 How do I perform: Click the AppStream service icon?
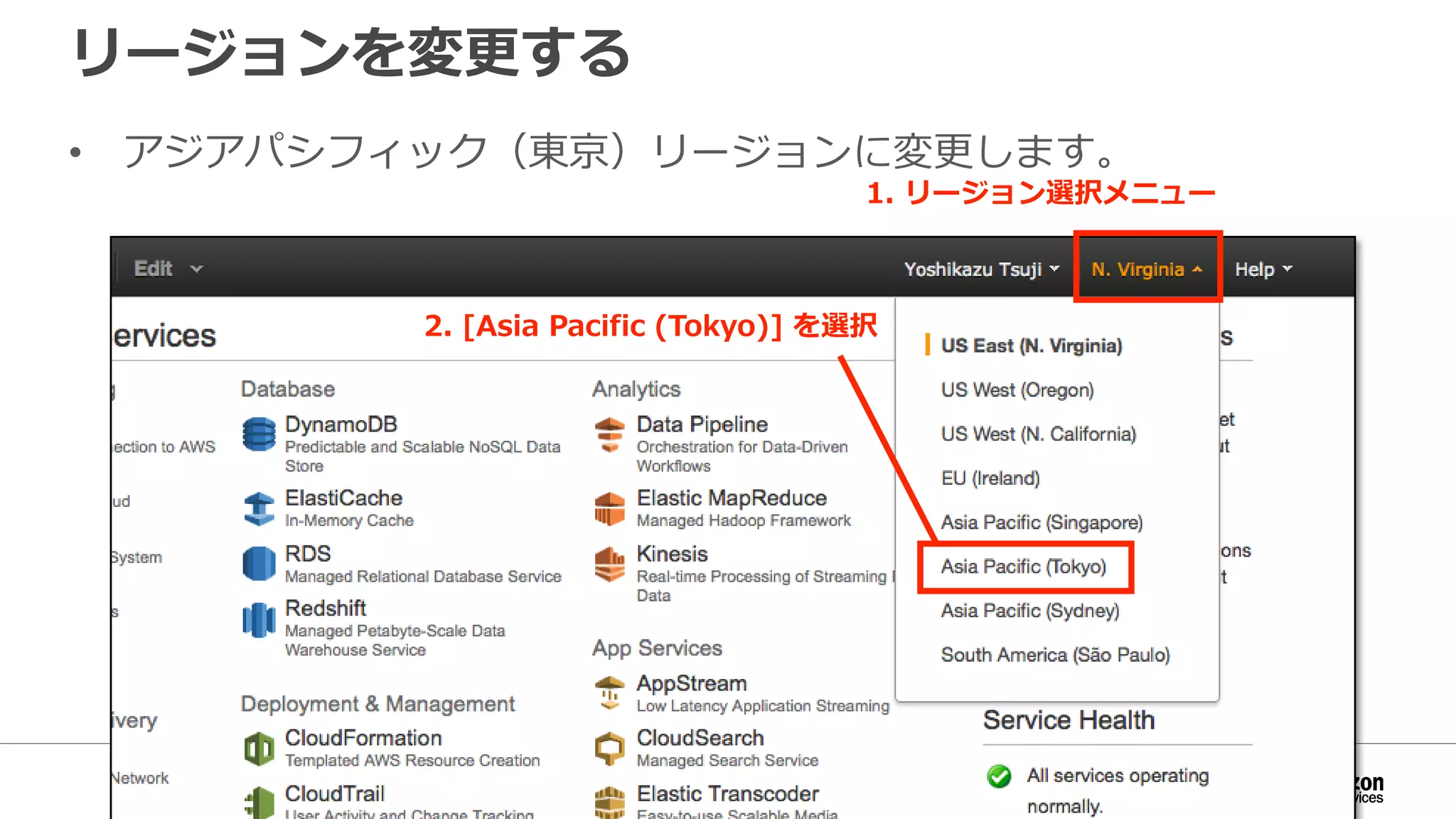point(609,692)
